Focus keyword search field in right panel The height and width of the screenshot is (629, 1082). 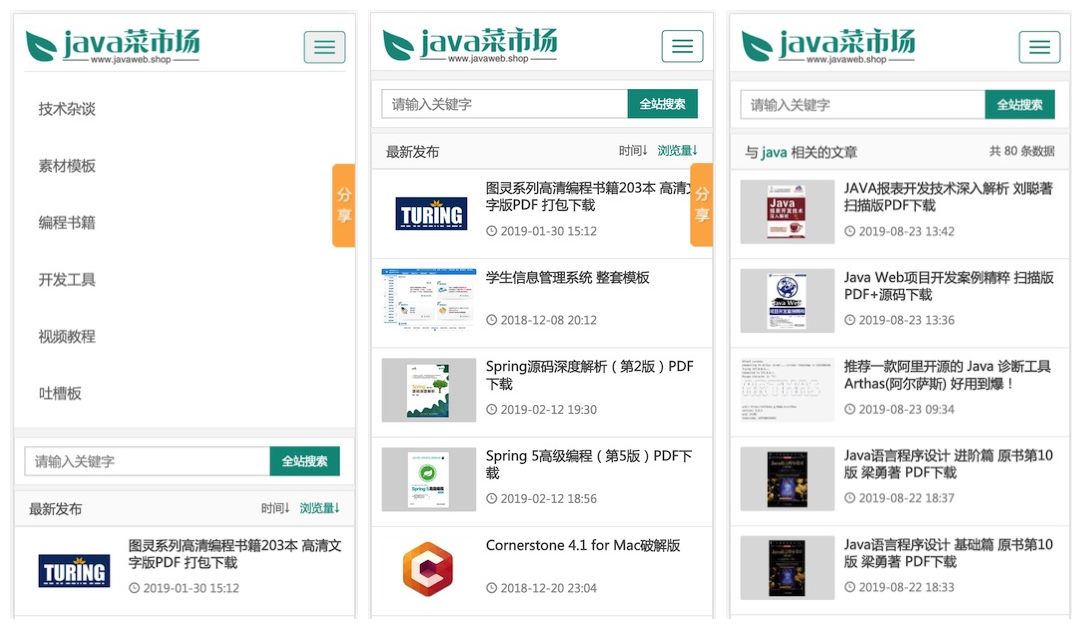click(863, 105)
